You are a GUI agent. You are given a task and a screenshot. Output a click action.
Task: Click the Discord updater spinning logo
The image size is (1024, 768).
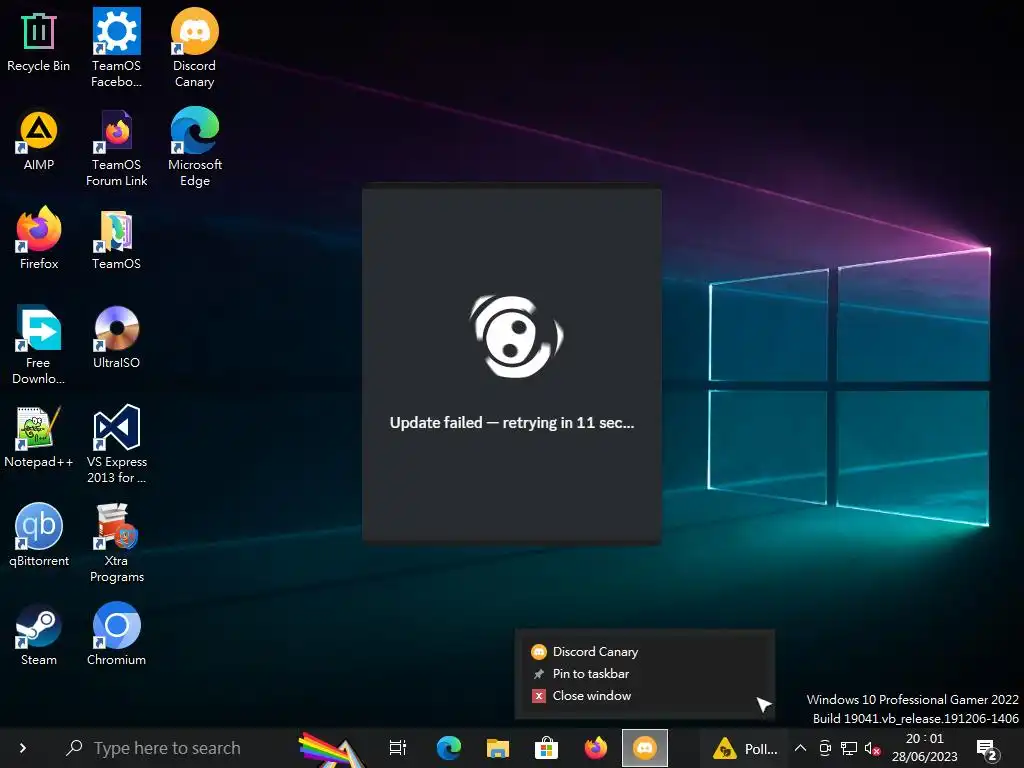coord(516,336)
